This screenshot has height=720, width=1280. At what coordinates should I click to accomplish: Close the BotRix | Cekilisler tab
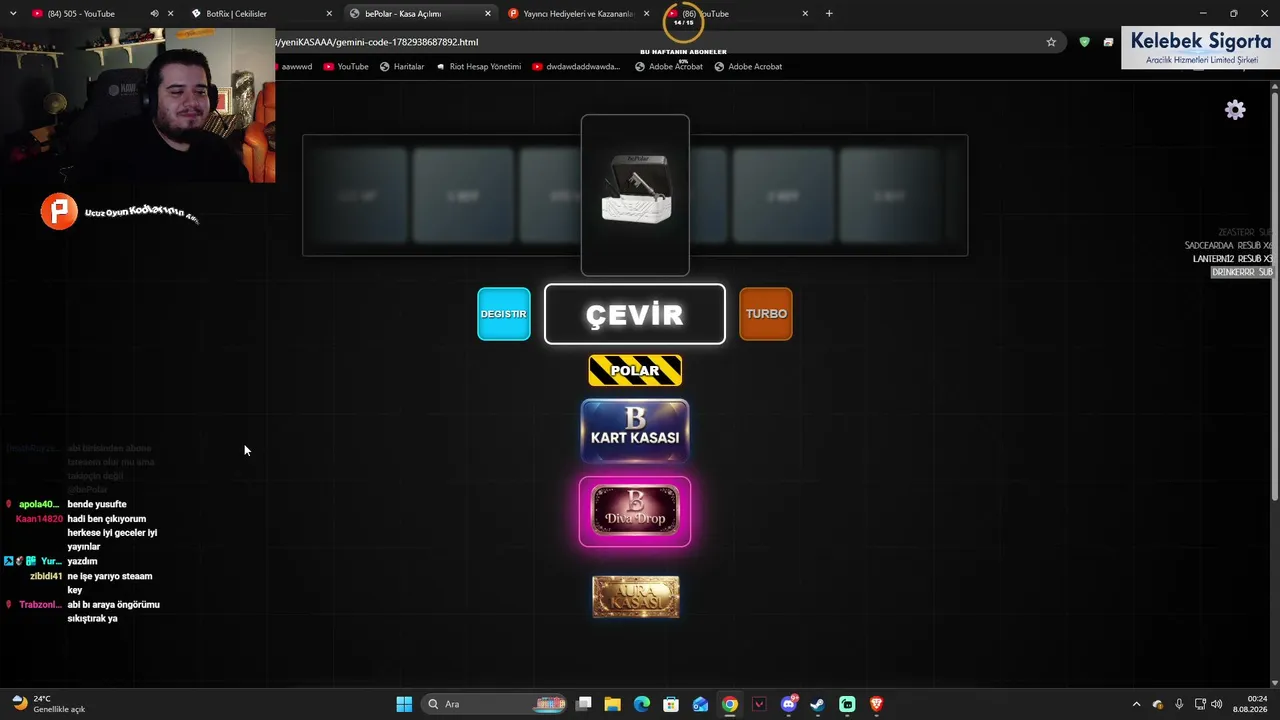[x=329, y=14]
